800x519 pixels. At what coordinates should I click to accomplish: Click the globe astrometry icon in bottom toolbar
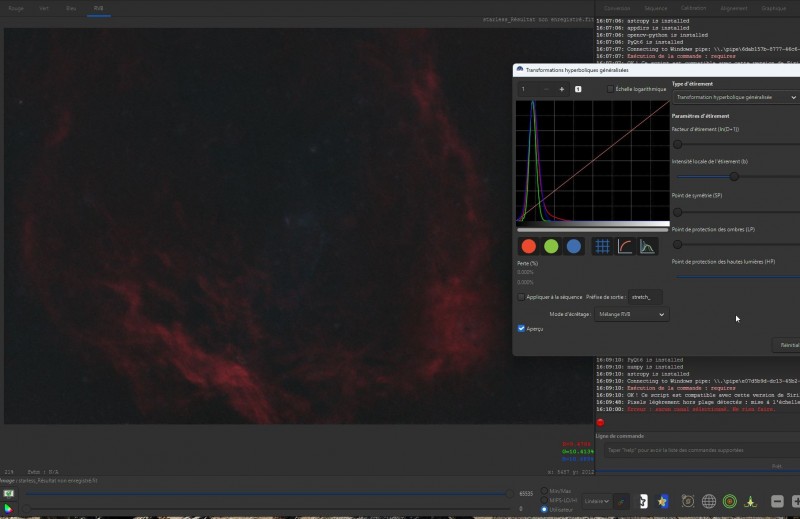(709, 502)
